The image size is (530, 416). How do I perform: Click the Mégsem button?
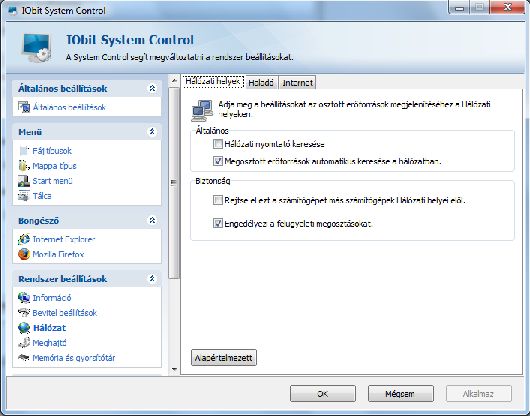[401, 394]
